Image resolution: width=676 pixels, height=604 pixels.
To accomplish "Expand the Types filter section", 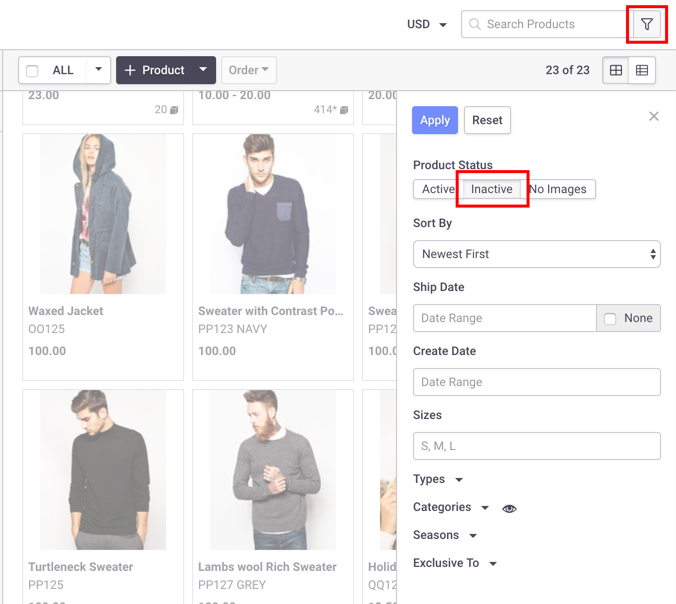I will coord(438,479).
